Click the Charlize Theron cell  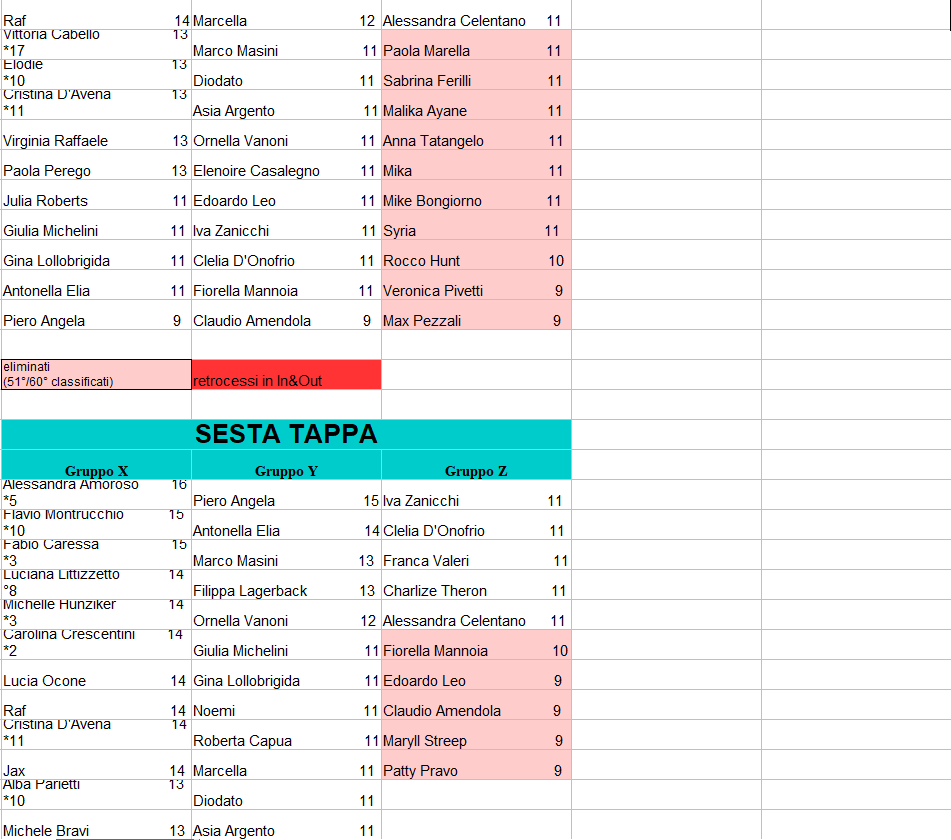point(435,591)
